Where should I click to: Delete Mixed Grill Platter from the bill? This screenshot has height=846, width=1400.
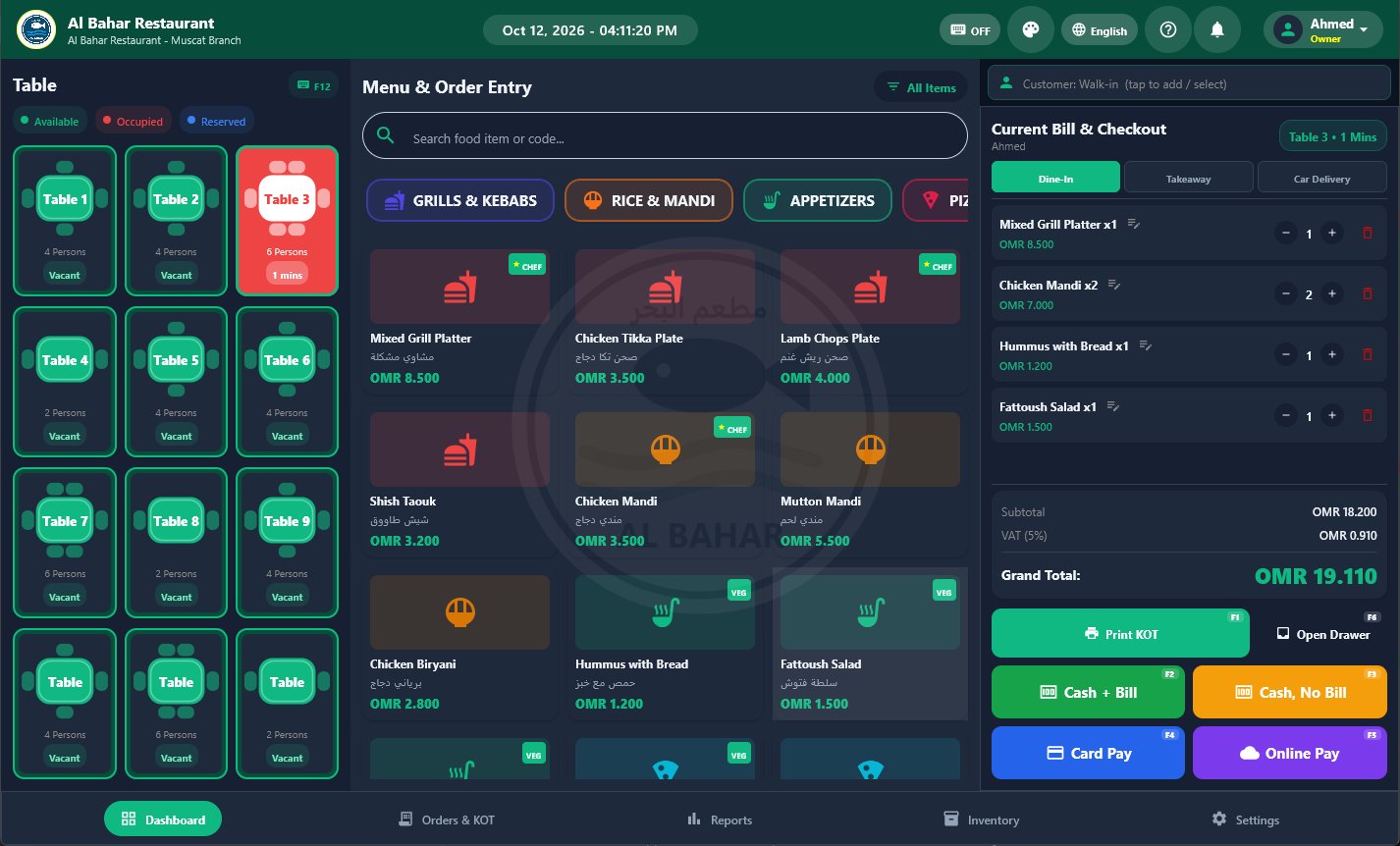(x=1368, y=234)
